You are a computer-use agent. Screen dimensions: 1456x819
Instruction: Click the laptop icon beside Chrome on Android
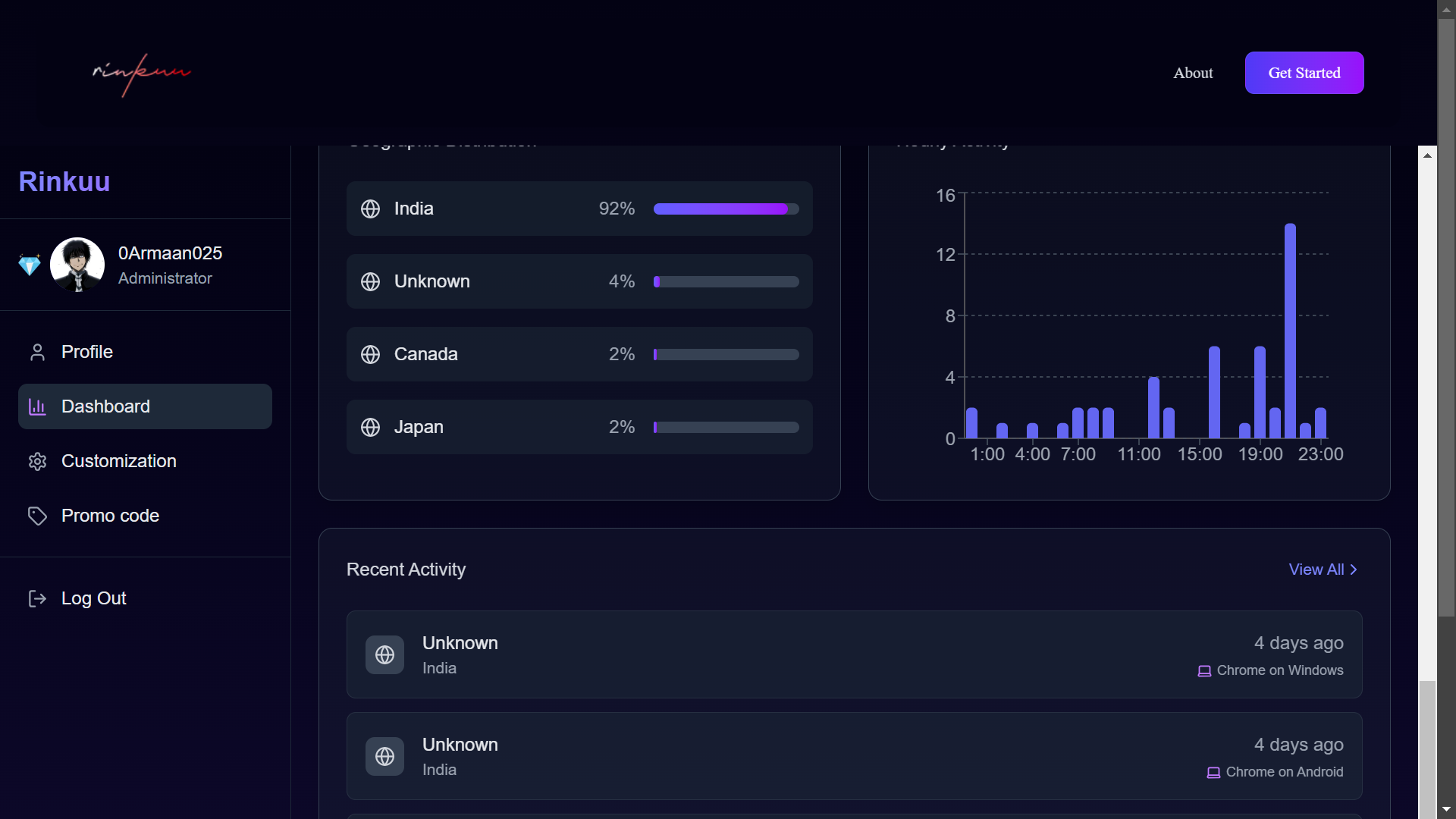coord(1213,773)
